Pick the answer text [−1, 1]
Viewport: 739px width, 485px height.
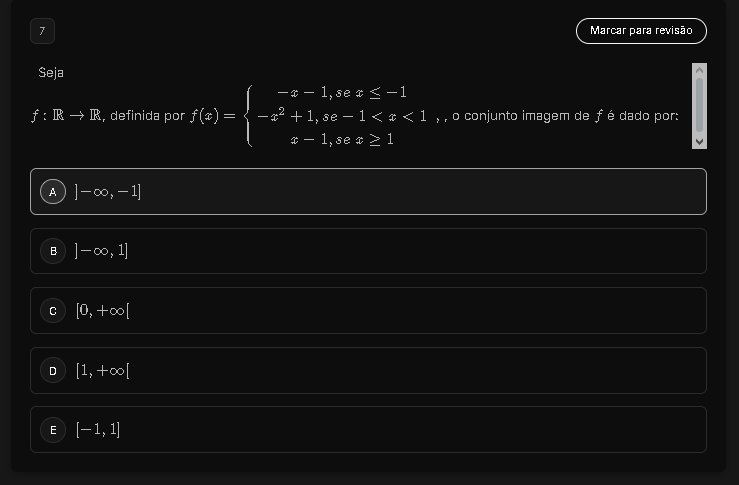98,430
